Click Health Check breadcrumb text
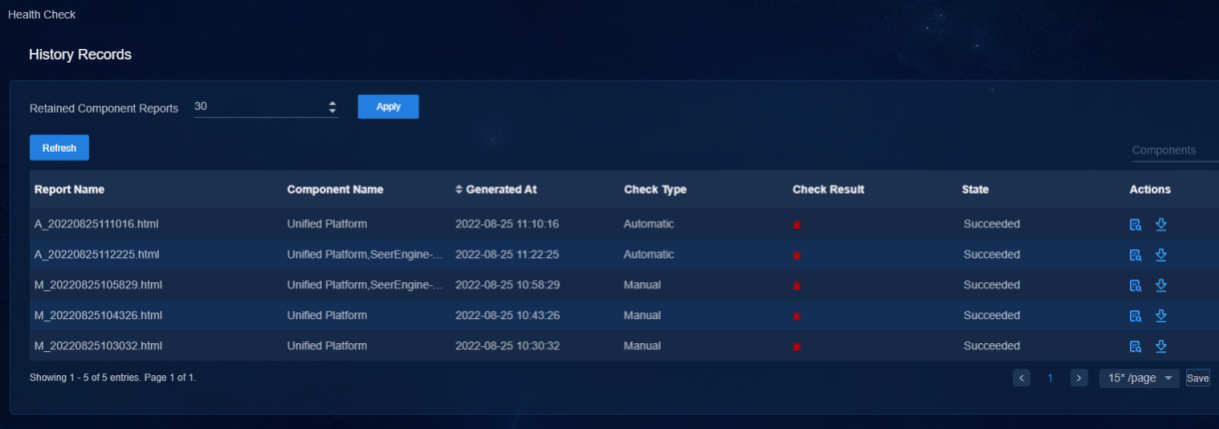 [42, 15]
